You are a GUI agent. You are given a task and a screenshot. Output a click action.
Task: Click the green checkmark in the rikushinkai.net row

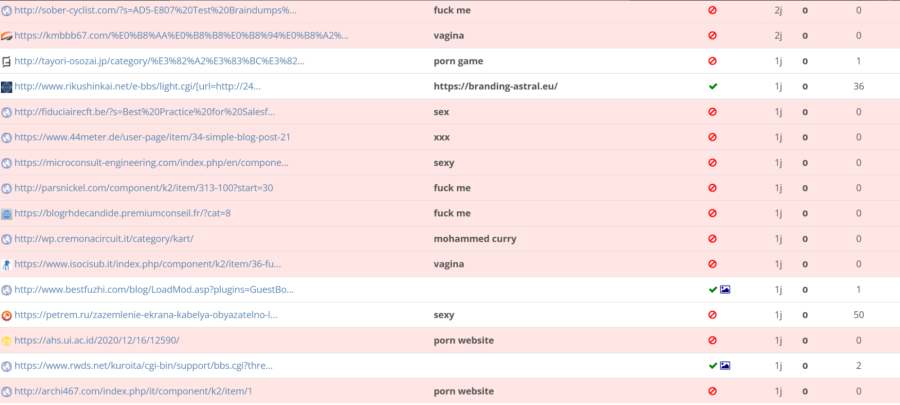(x=712, y=86)
